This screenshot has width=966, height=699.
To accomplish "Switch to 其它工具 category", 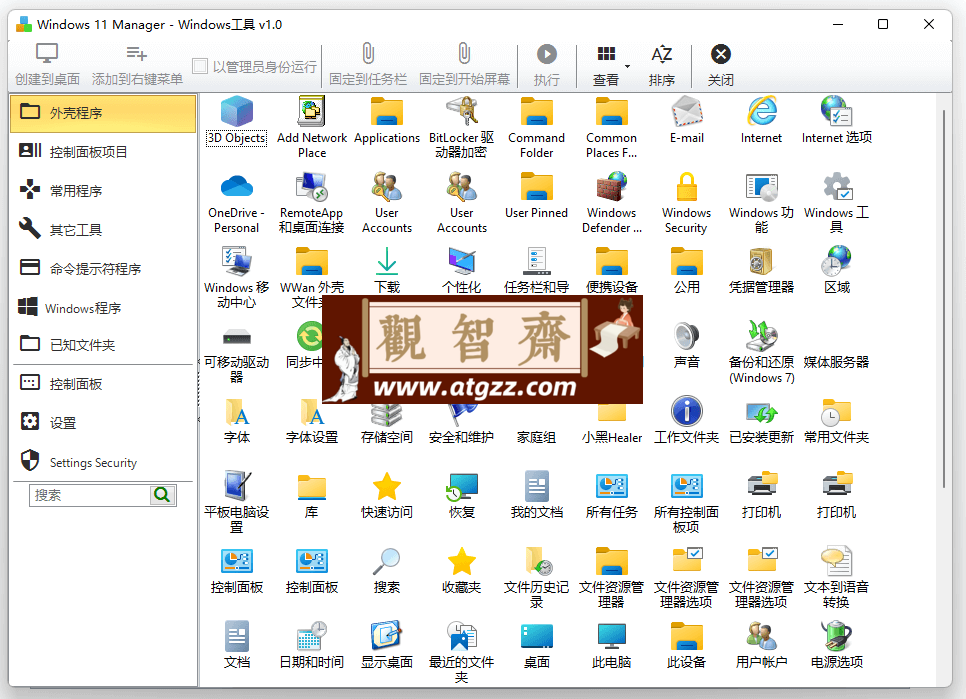I will (x=103, y=229).
